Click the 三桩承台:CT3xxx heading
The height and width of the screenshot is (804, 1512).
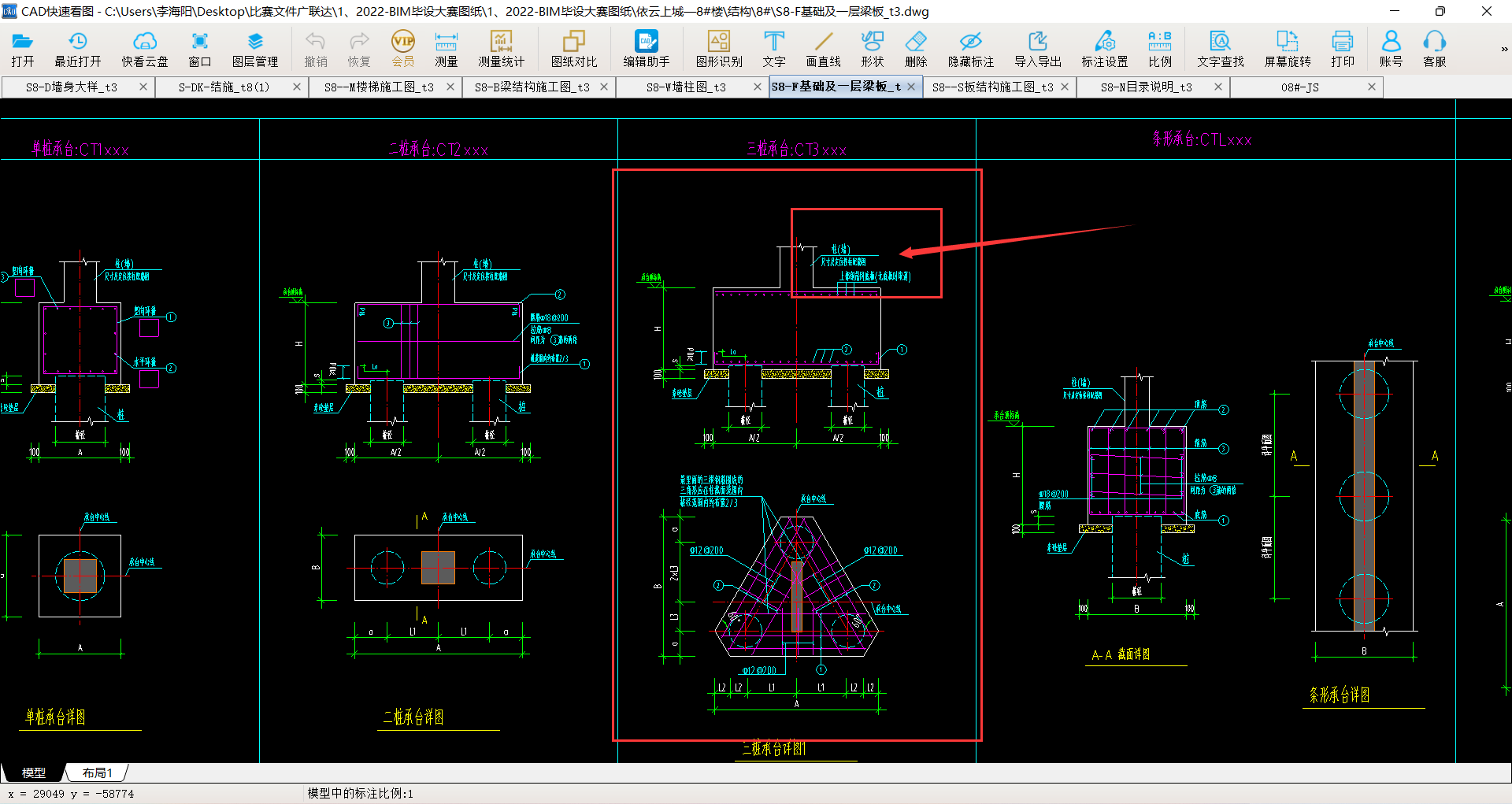point(796,149)
